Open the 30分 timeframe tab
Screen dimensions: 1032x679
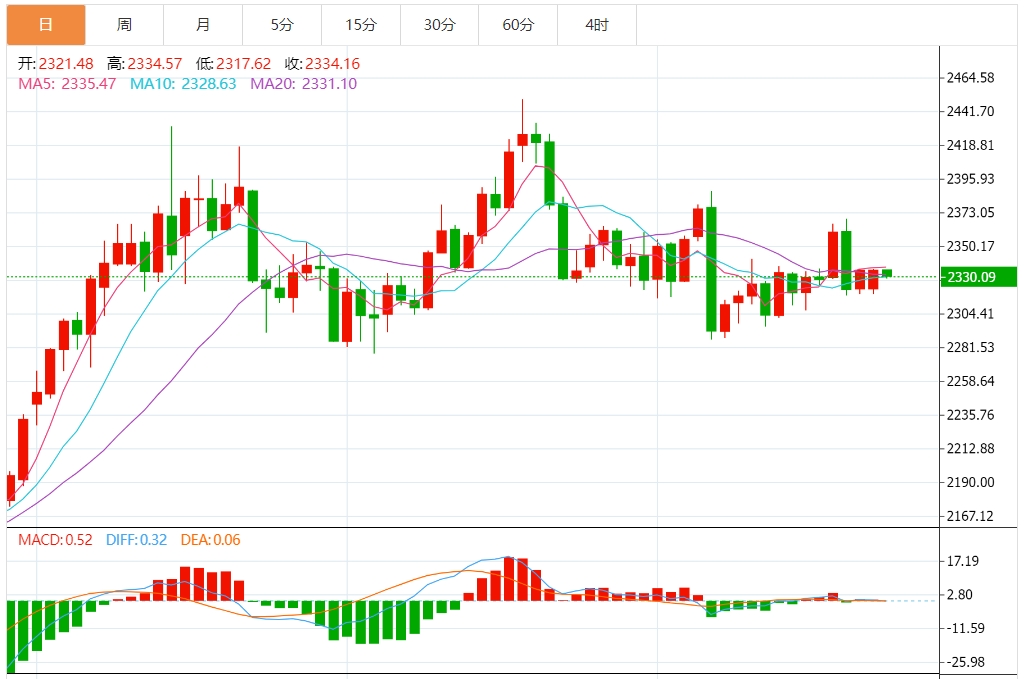(x=439, y=25)
